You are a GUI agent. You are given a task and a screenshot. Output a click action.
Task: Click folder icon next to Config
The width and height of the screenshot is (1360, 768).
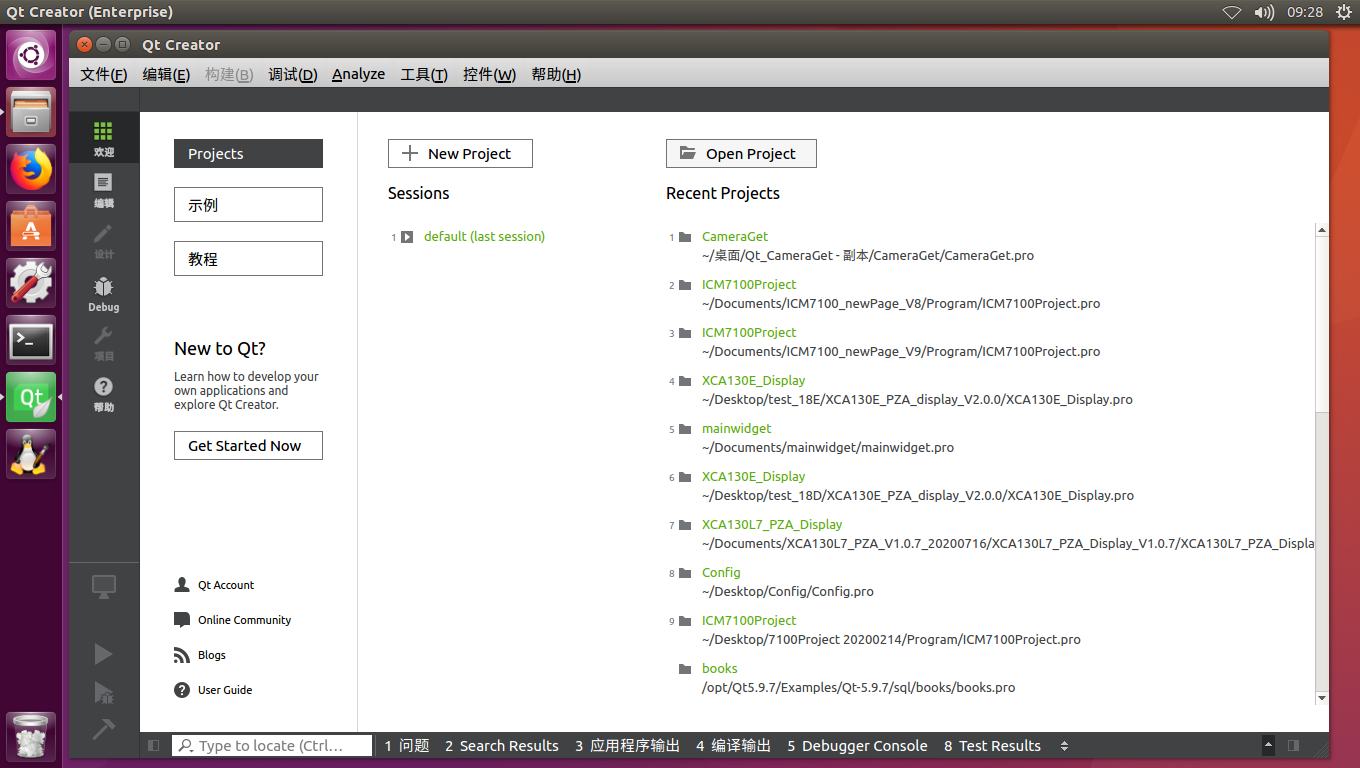(685, 573)
